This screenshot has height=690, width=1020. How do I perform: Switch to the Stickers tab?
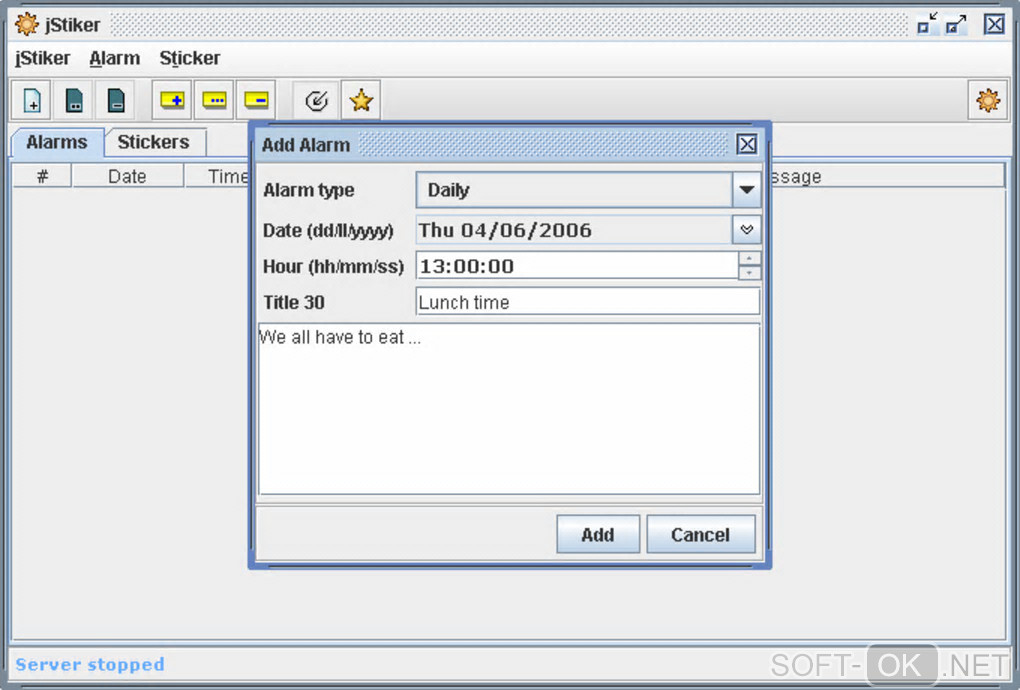point(154,142)
